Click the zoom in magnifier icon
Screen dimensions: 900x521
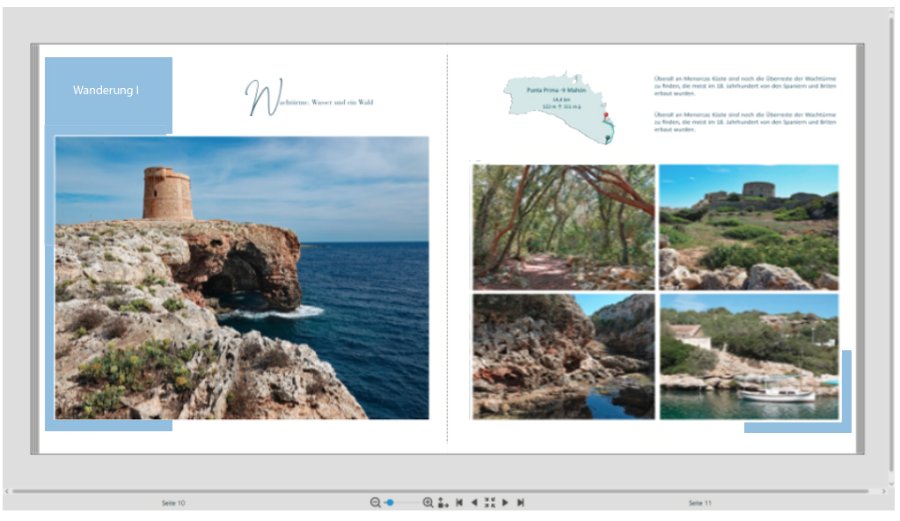coord(428,503)
